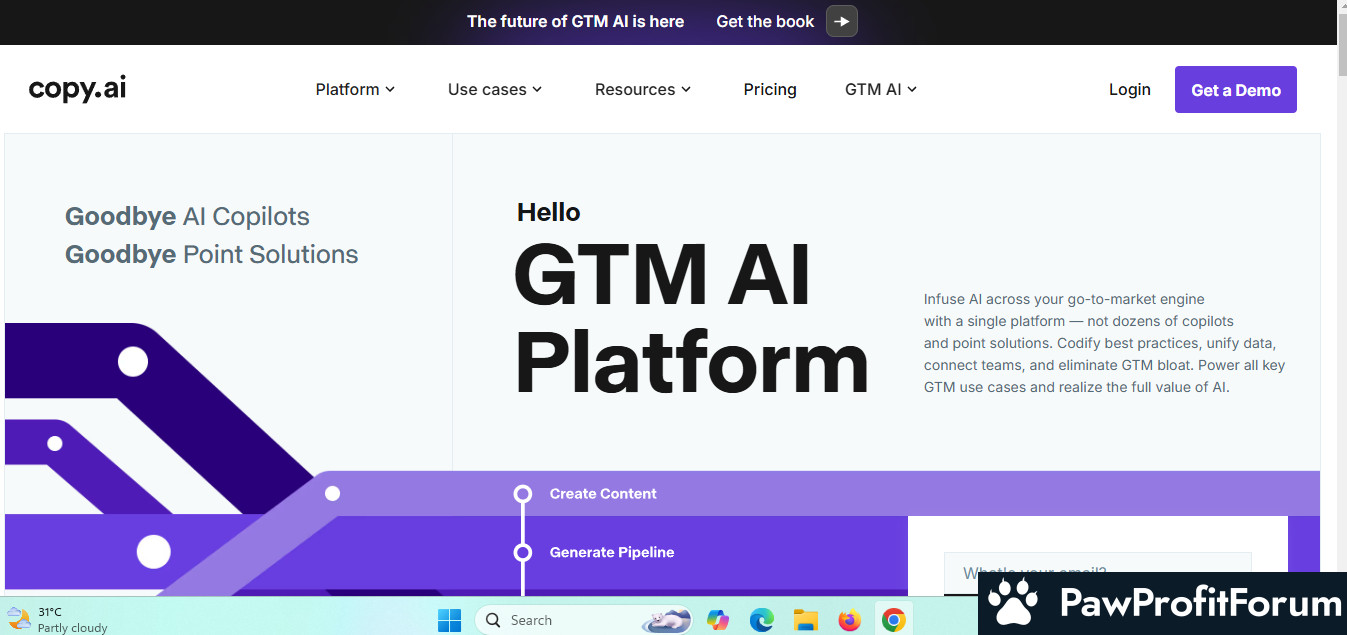
Task: Go to the Pricing page
Action: (x=770, y=89)
